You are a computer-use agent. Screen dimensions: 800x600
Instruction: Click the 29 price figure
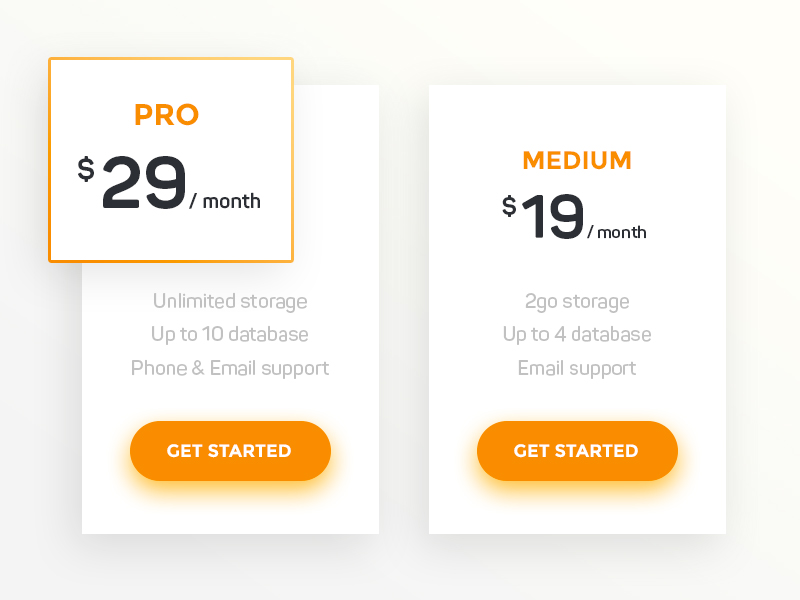coord(144,184)
